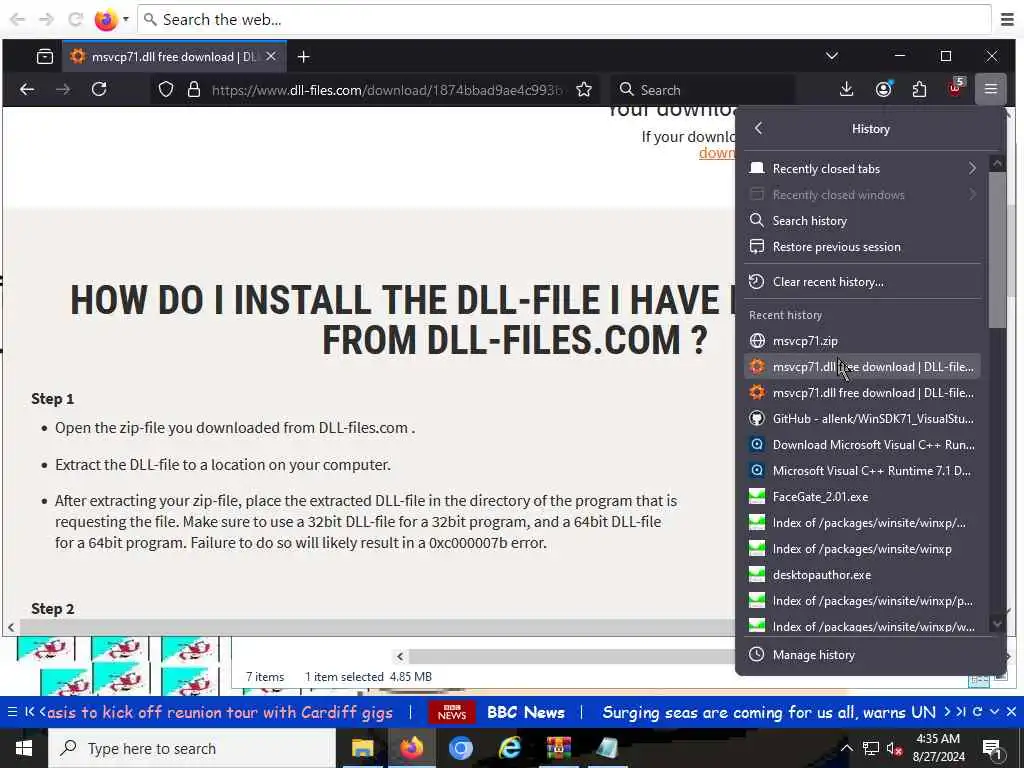Expand Recently closed tabs
Screen dimensions: 1024x768
tap(862, 168)
